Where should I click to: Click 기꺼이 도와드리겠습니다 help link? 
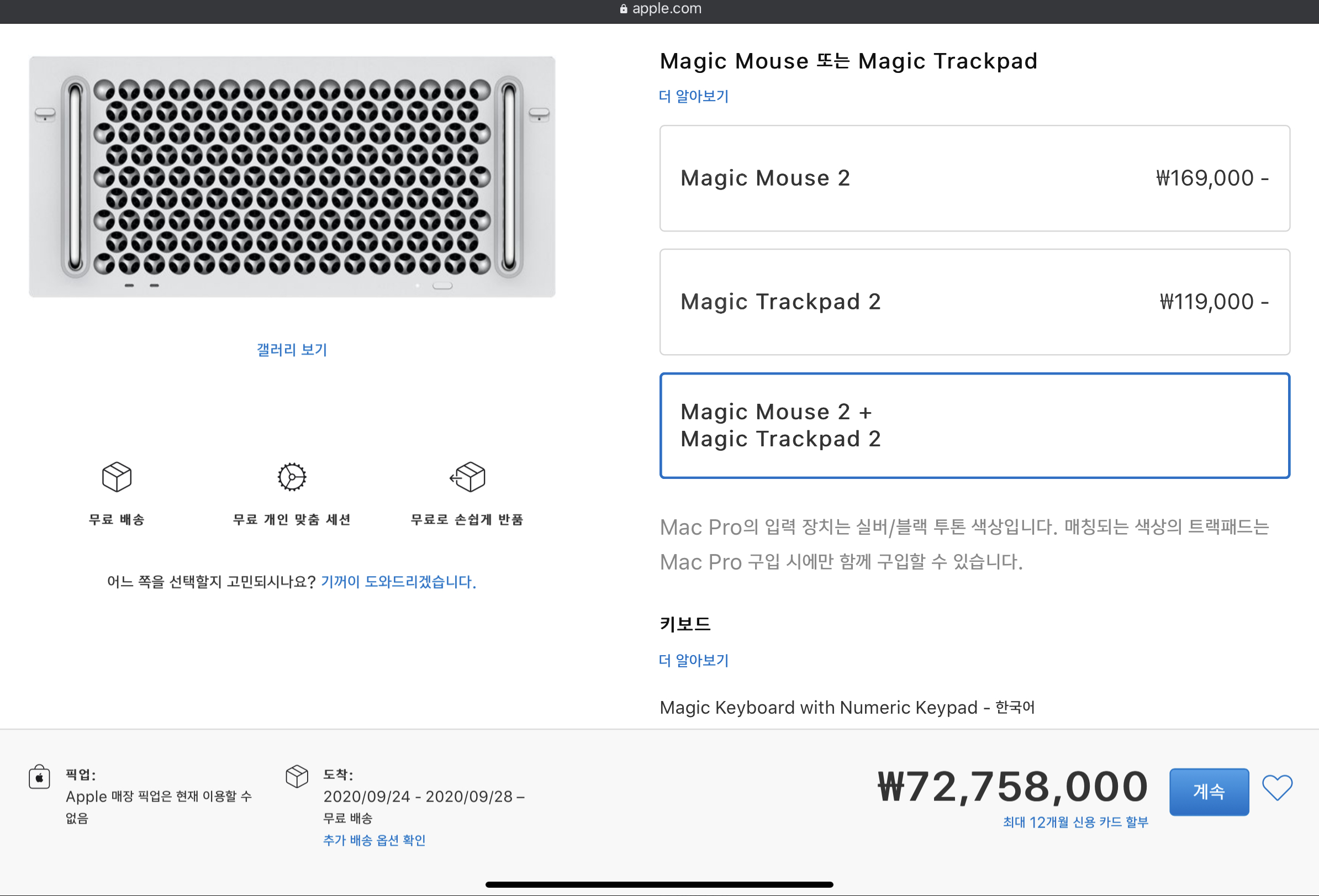pos(398,582)
